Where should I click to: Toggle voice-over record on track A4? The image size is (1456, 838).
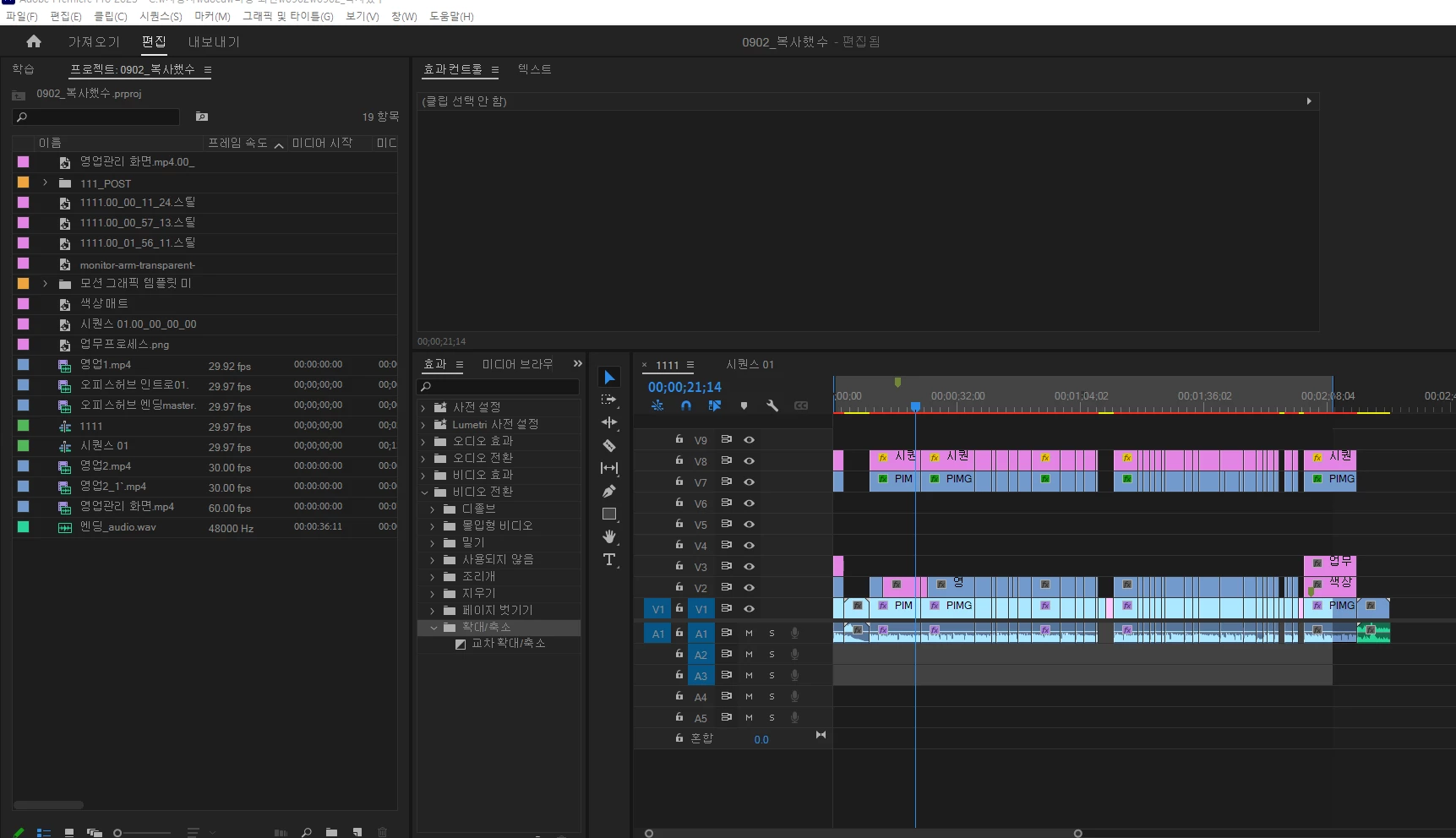[x=794, y=696]
